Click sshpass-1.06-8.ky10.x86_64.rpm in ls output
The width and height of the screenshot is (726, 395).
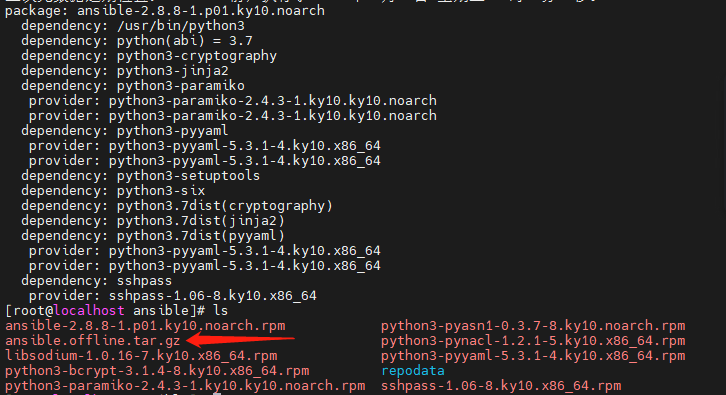[x=501, y=386]
